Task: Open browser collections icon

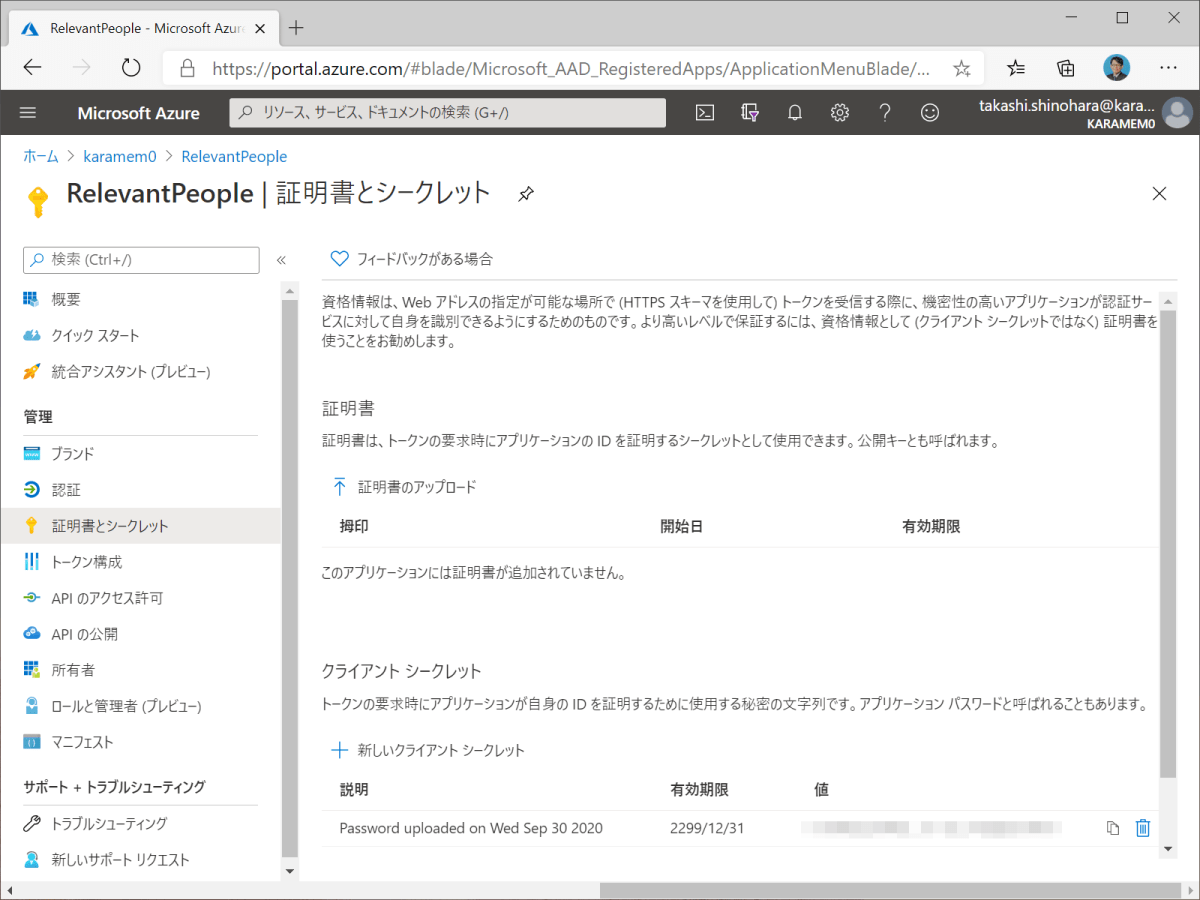Action: (1066, 68)
